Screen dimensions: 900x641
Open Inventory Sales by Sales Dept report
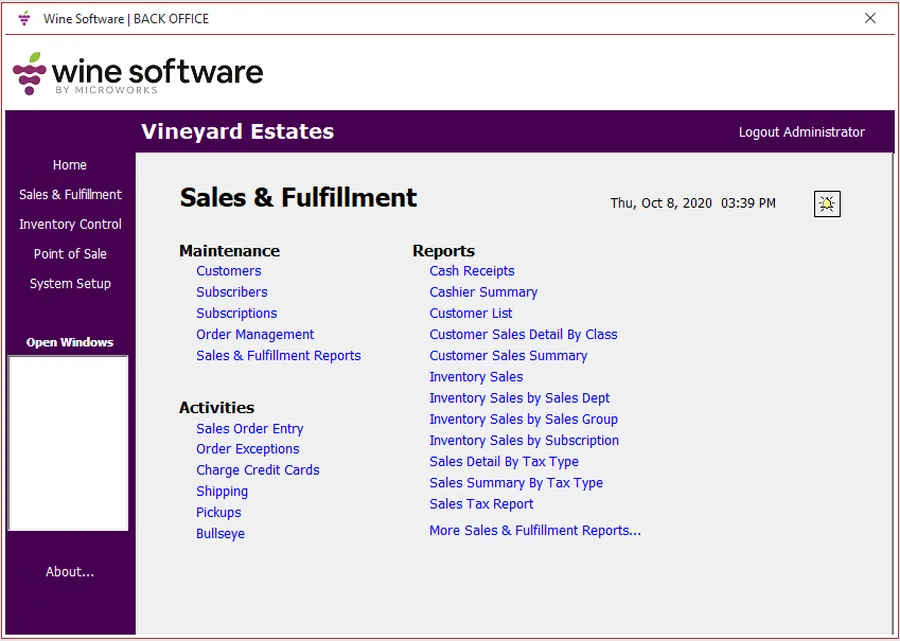(x=519, y=398)
